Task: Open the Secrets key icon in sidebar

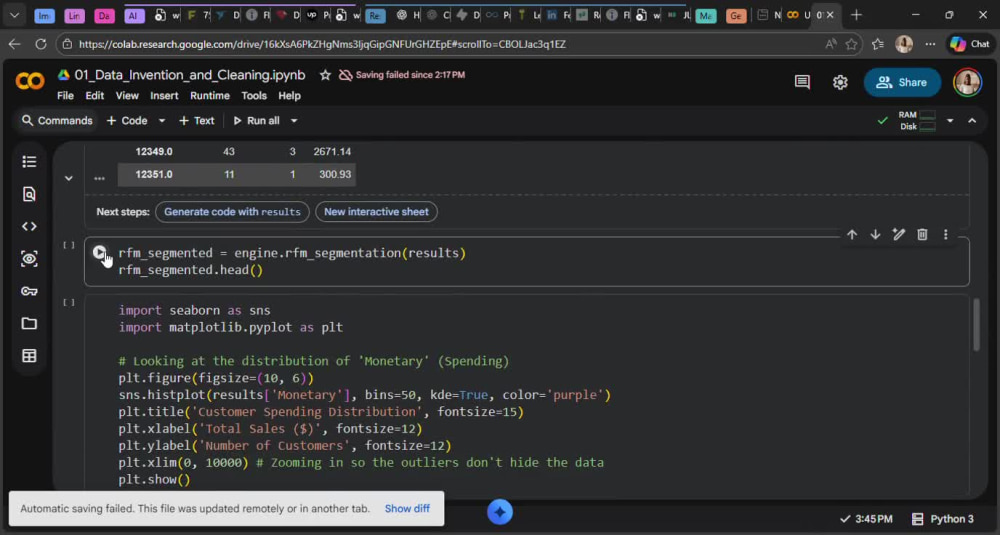Action: (29, 291)
